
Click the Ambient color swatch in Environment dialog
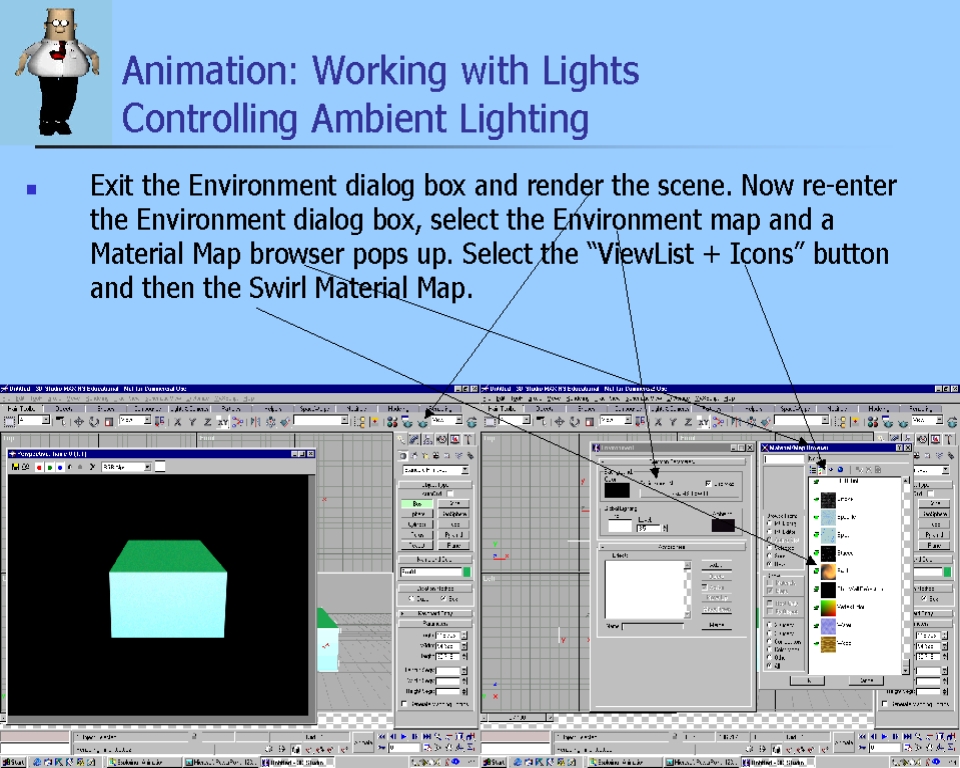(x=722, y=524)
